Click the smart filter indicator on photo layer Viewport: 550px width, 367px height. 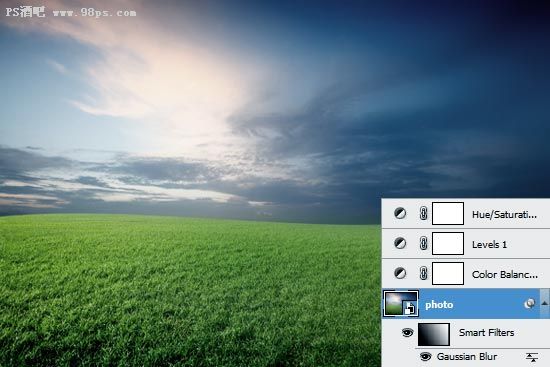[x=529, y=303]
